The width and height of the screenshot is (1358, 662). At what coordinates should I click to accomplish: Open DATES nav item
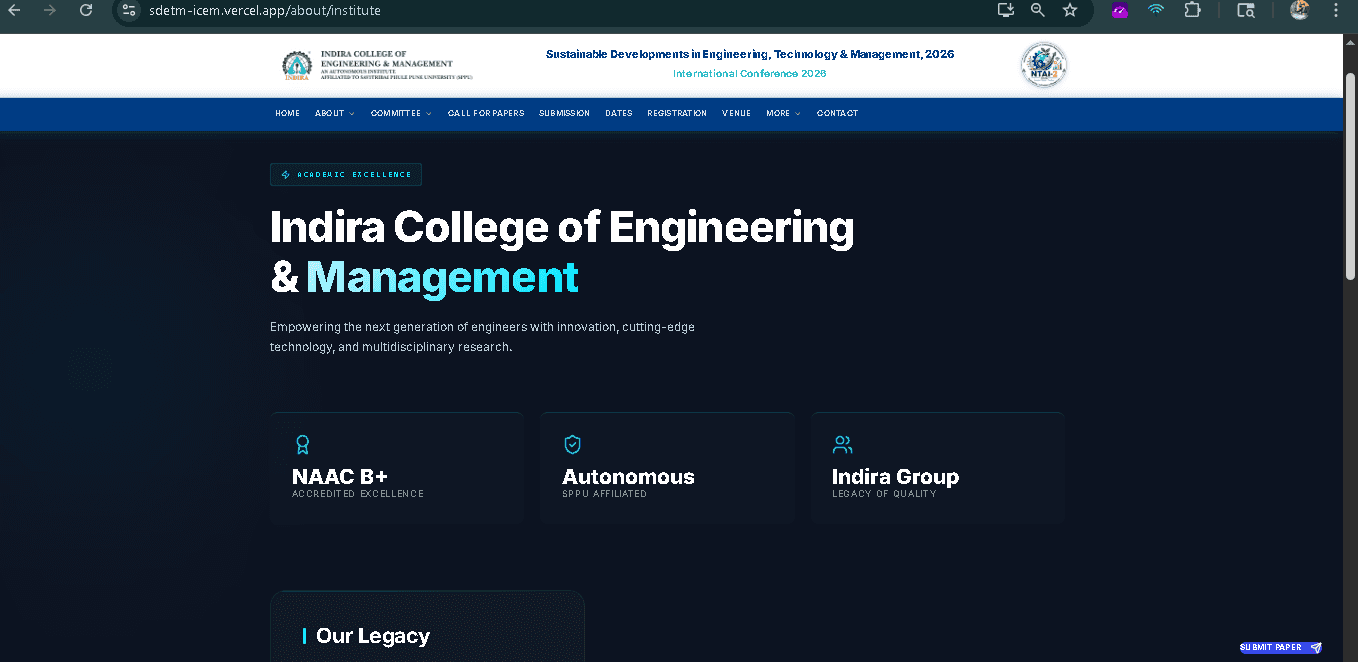[618, 114]
